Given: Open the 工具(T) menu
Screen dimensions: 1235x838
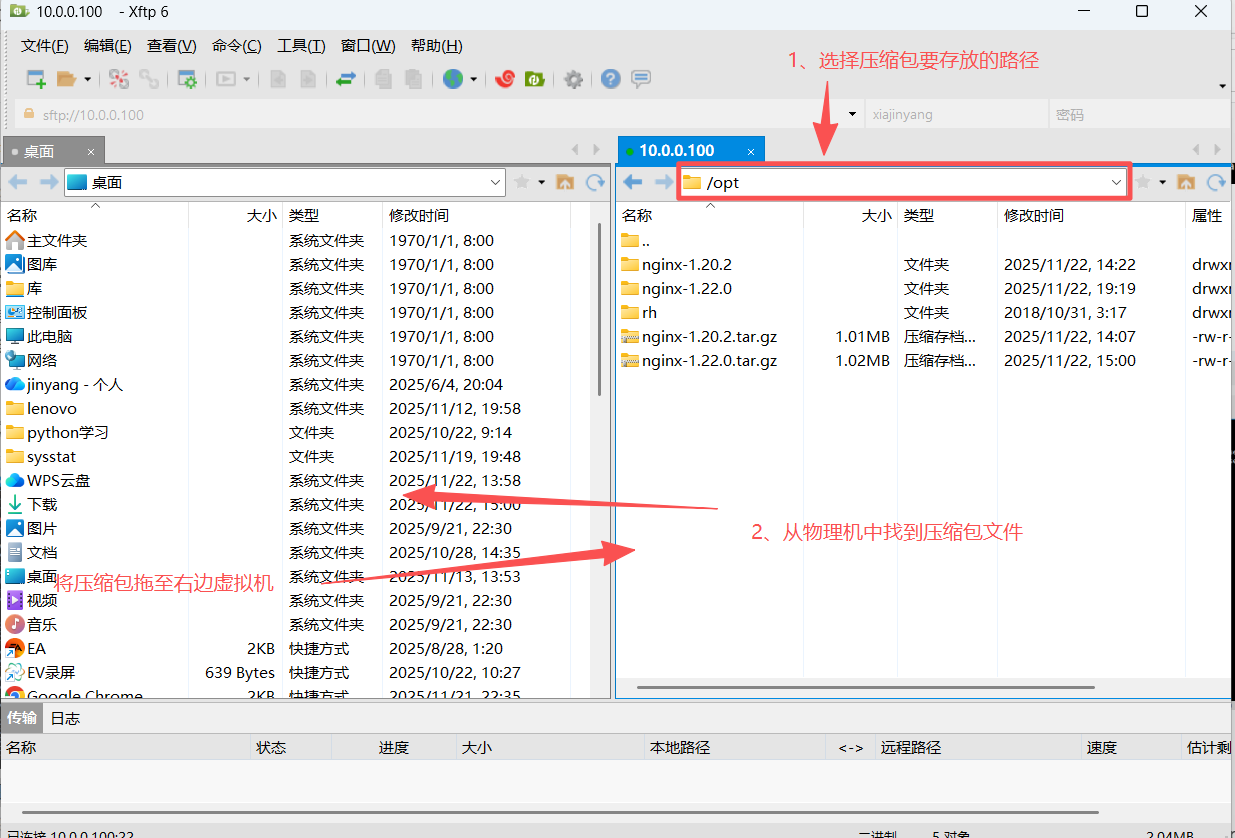Looking at the screenshot, I should point(301,46).
